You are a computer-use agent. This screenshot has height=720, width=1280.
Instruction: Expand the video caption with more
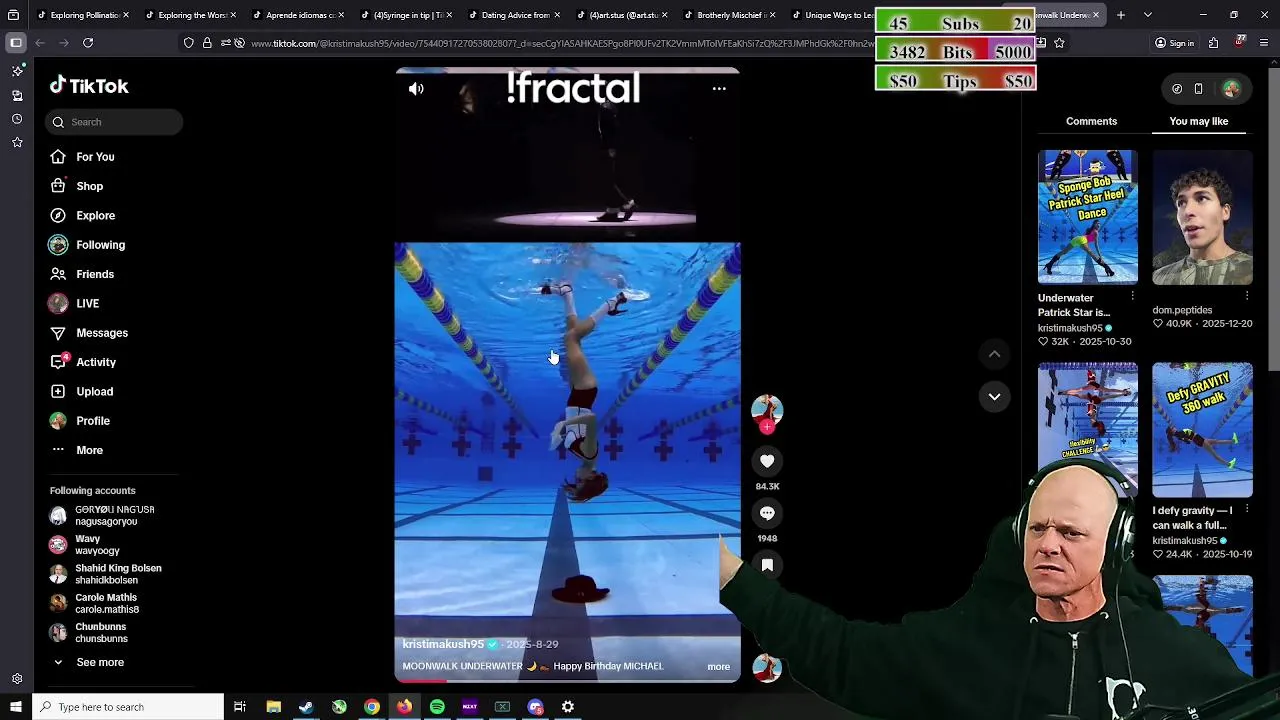(x=718, y=666)
